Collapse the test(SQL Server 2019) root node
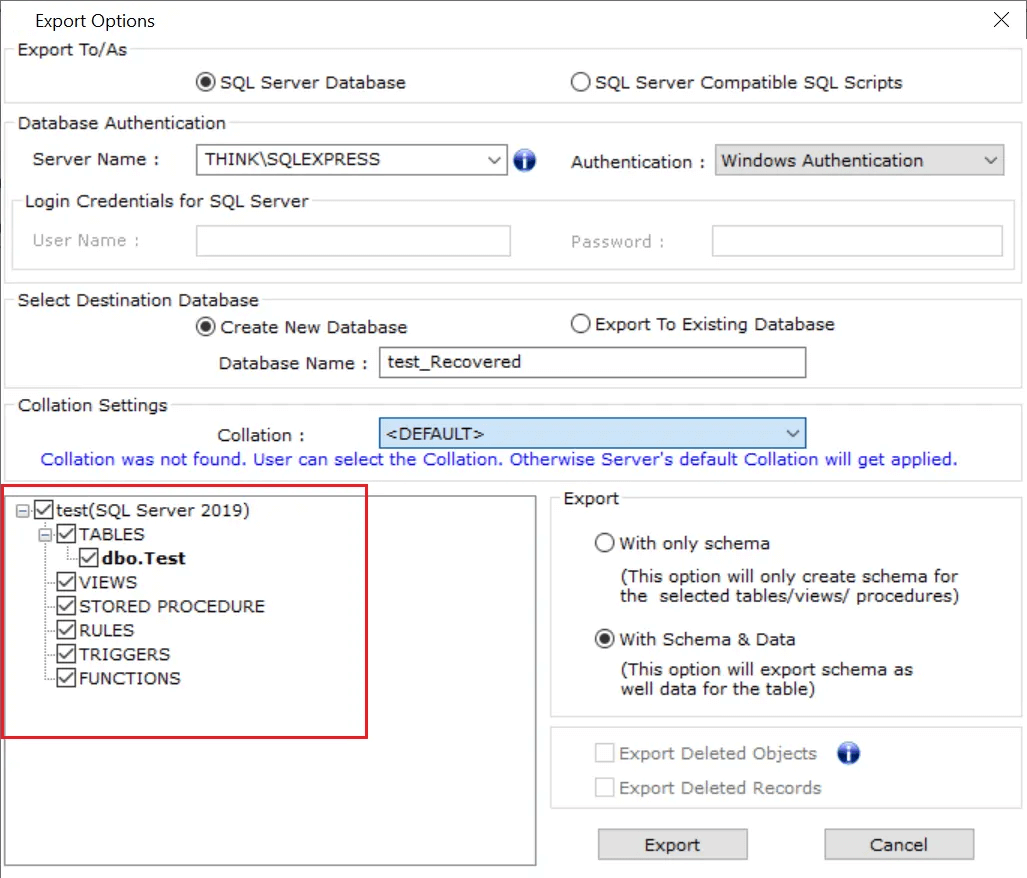Screen dimensions: 1027x878 point(22,511)
